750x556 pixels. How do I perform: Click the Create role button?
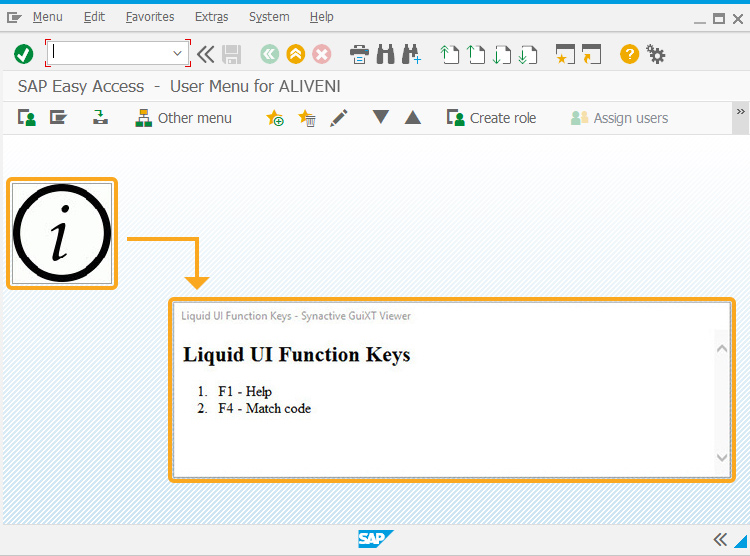[x=491, y=118]
